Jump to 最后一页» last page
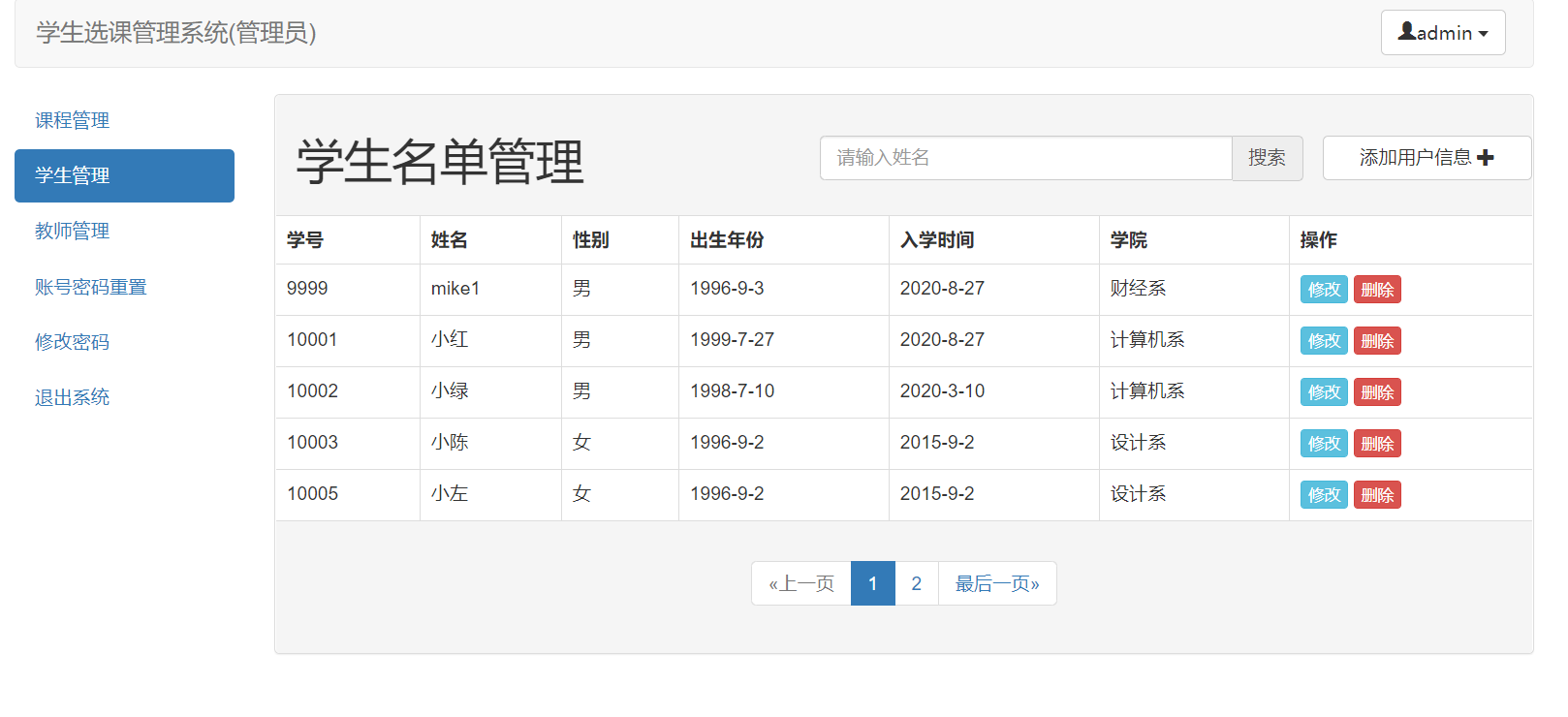This screenshot has width=1568, height=717. click(x=997, y=583)
